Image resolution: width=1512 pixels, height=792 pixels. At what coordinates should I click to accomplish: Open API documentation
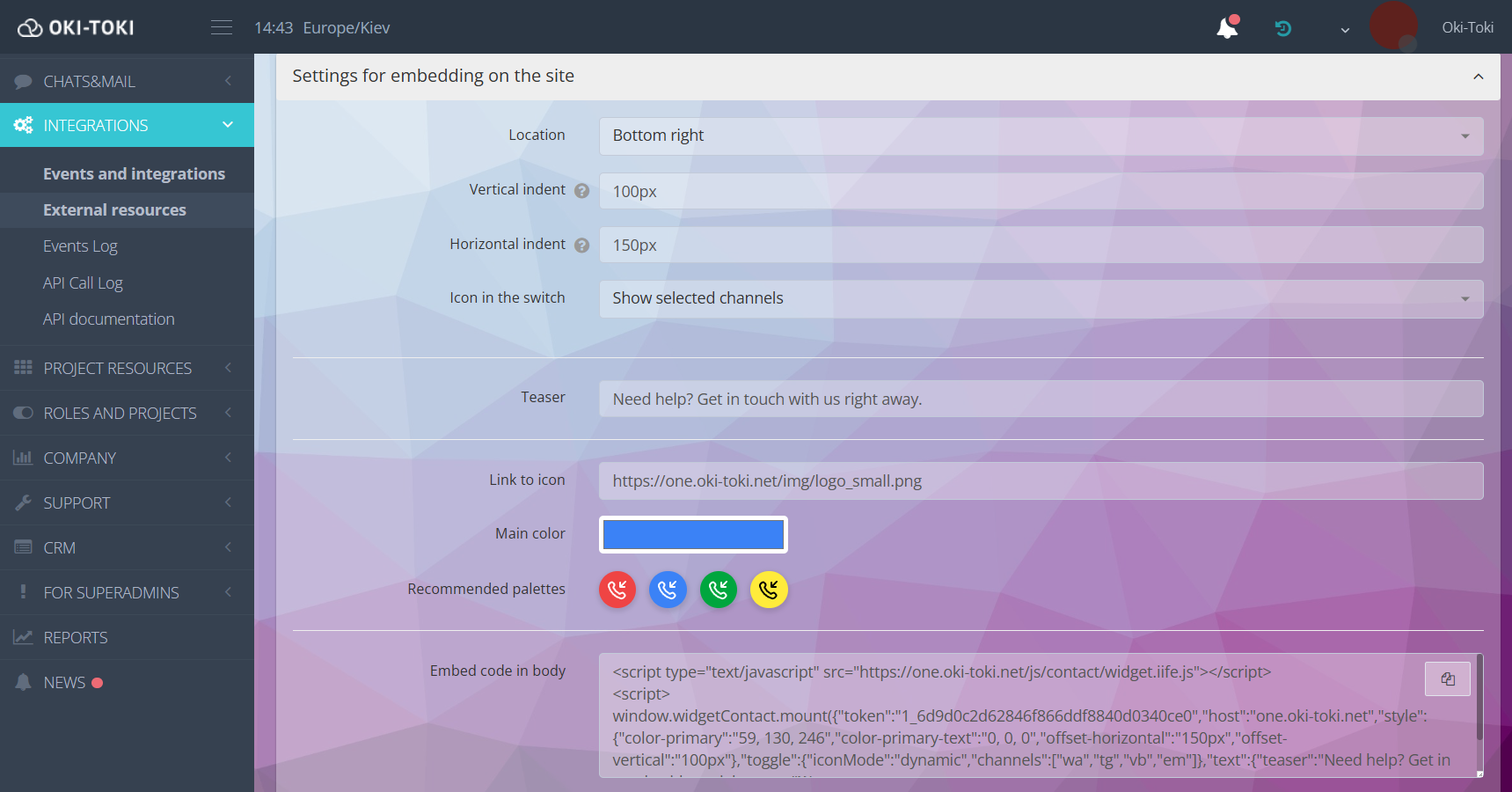tap(108, 319)
